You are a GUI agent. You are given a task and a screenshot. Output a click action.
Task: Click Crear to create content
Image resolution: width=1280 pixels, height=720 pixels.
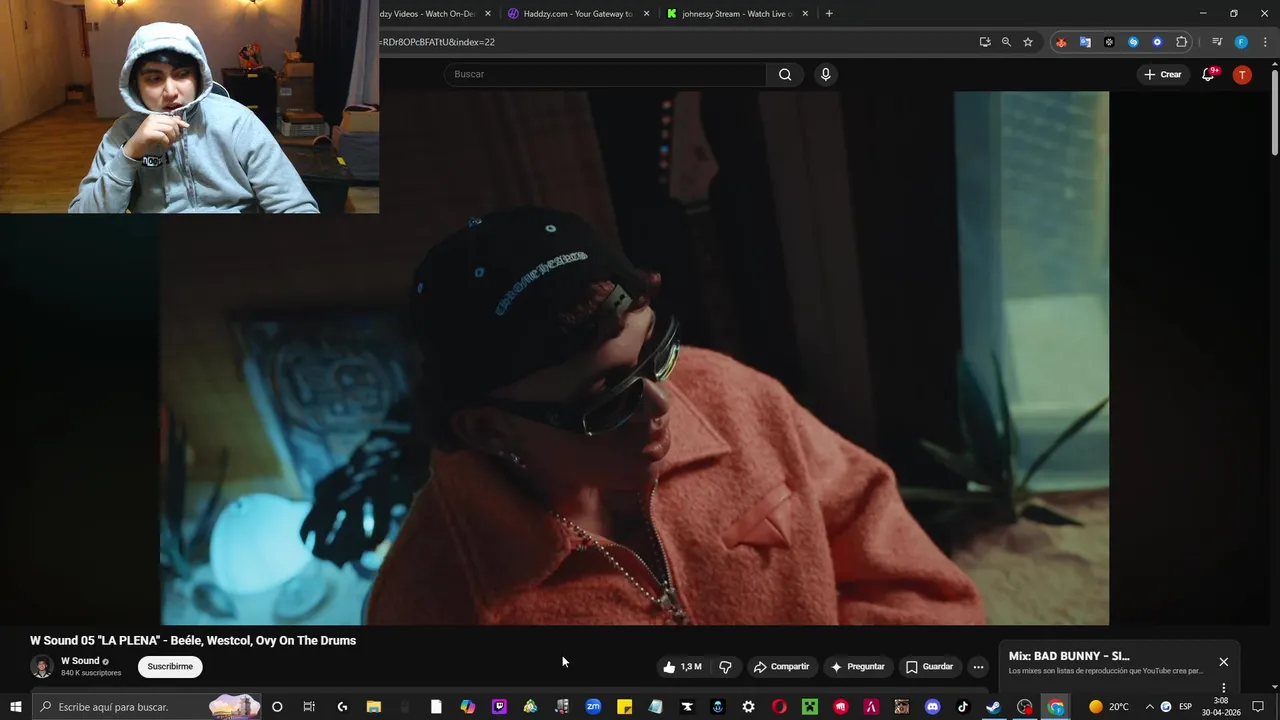click(x=1163, y=74)
